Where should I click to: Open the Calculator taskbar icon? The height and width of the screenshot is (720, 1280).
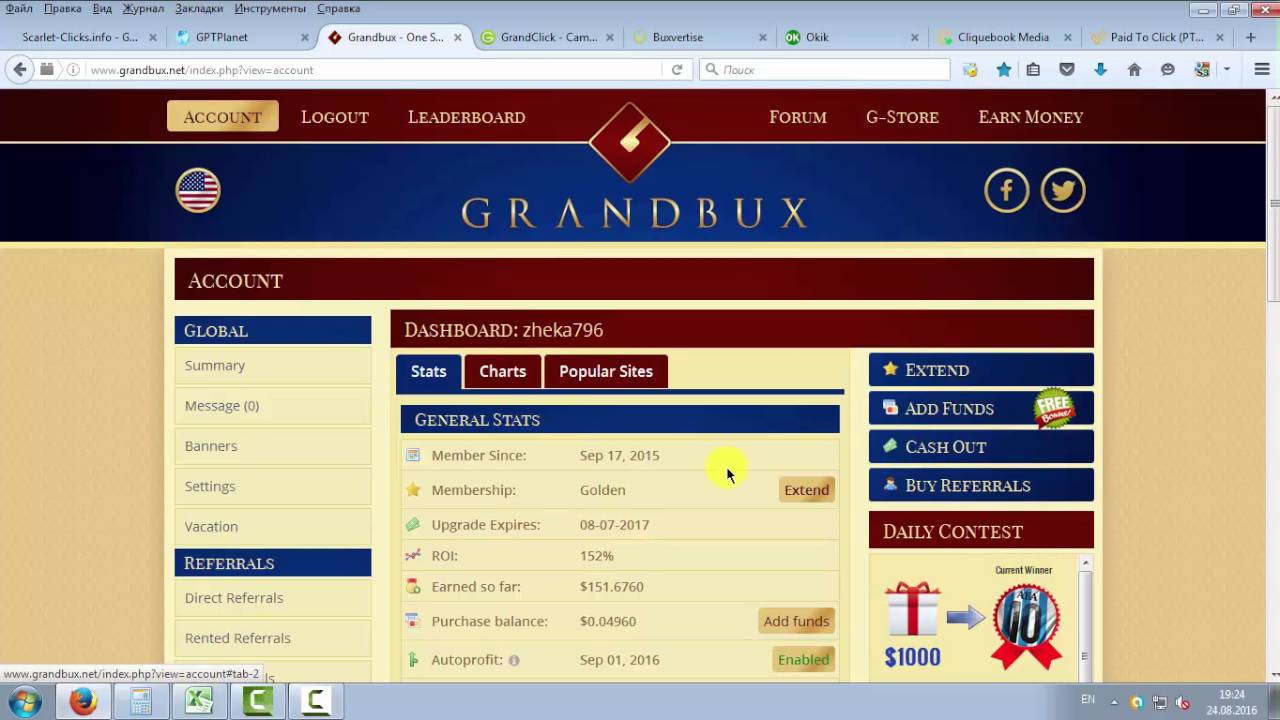pyautogui.click(x=141, y=702)
